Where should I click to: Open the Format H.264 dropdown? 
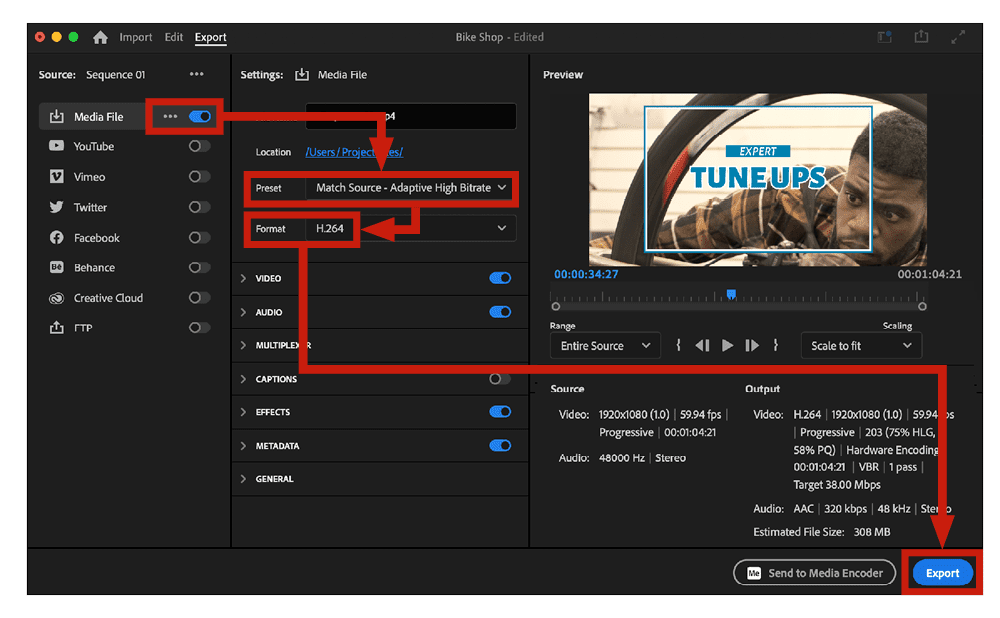[411, 228]
